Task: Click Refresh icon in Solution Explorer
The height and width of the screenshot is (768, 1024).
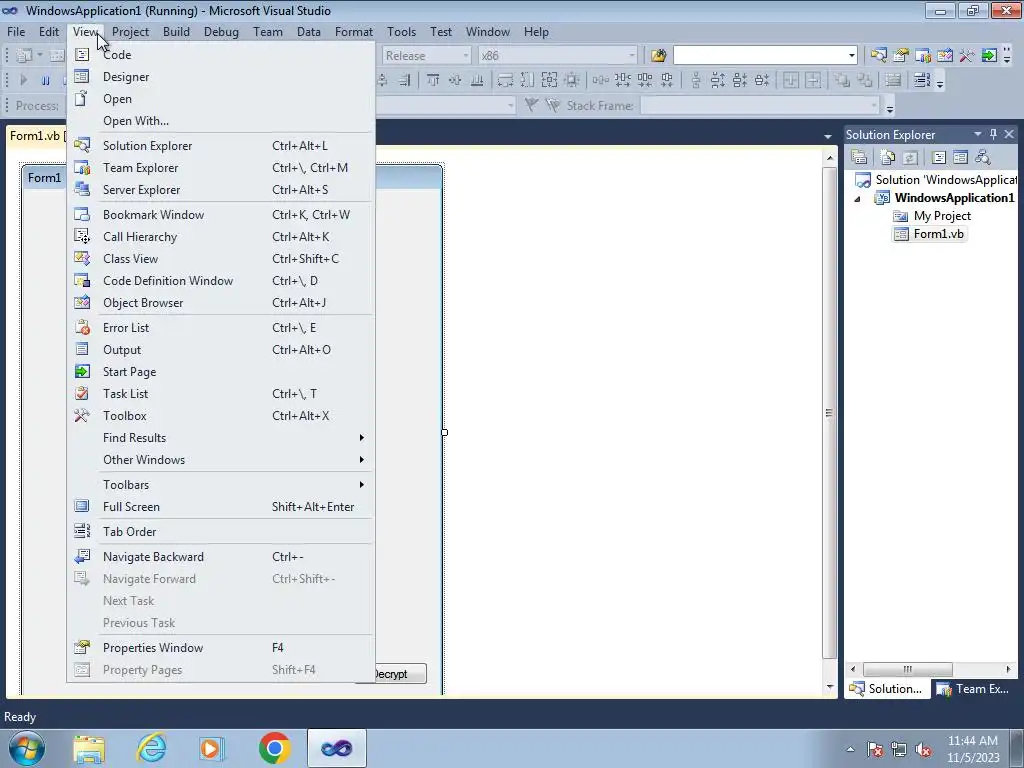Action: [x=910, y=157]
